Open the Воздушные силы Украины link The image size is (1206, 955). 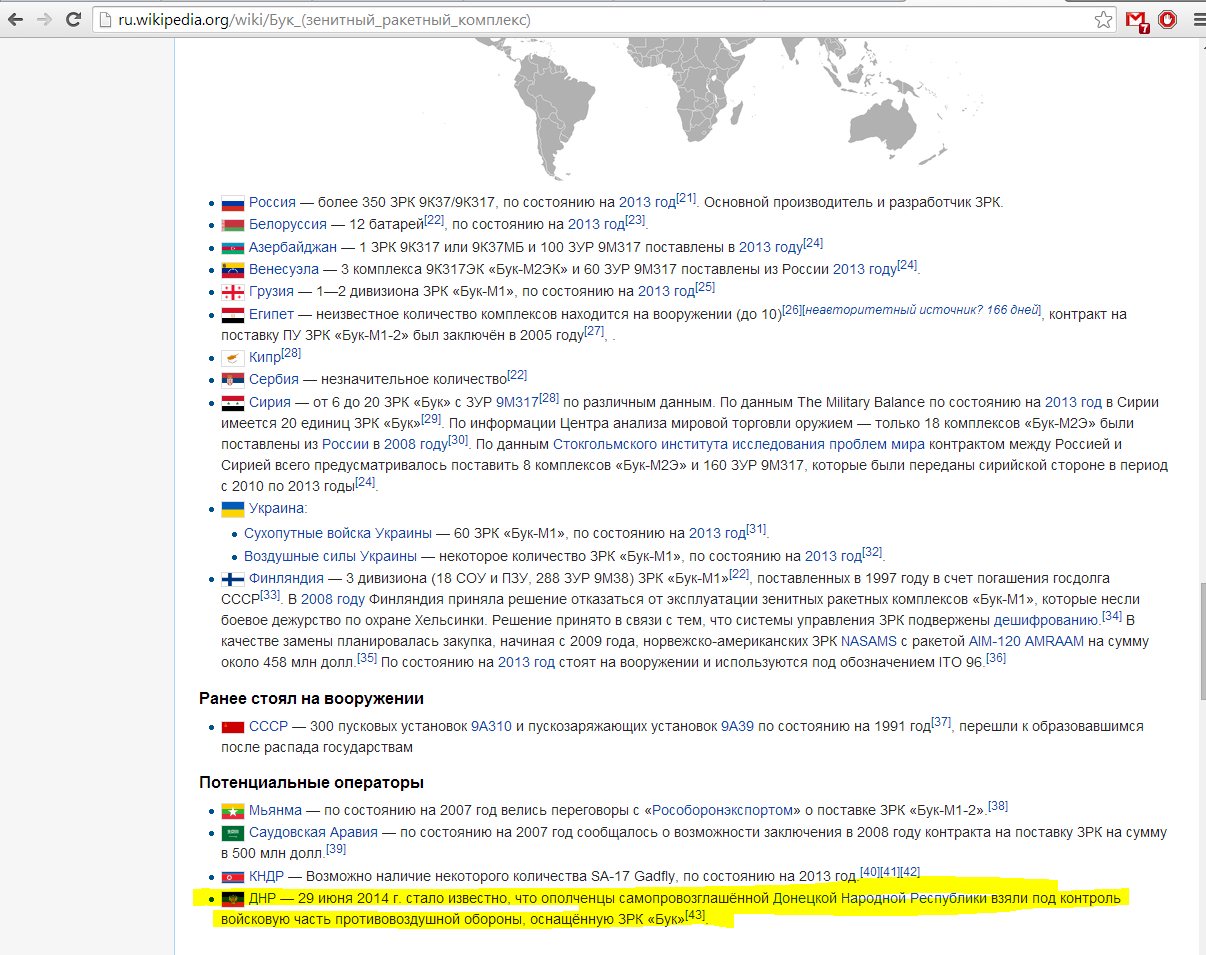click(330, 556)
